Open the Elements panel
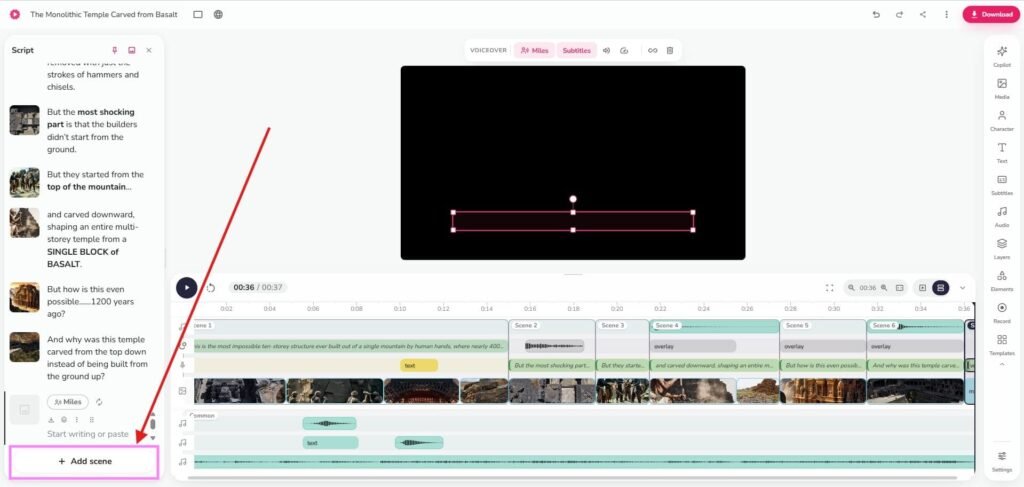 point(1002,280)
